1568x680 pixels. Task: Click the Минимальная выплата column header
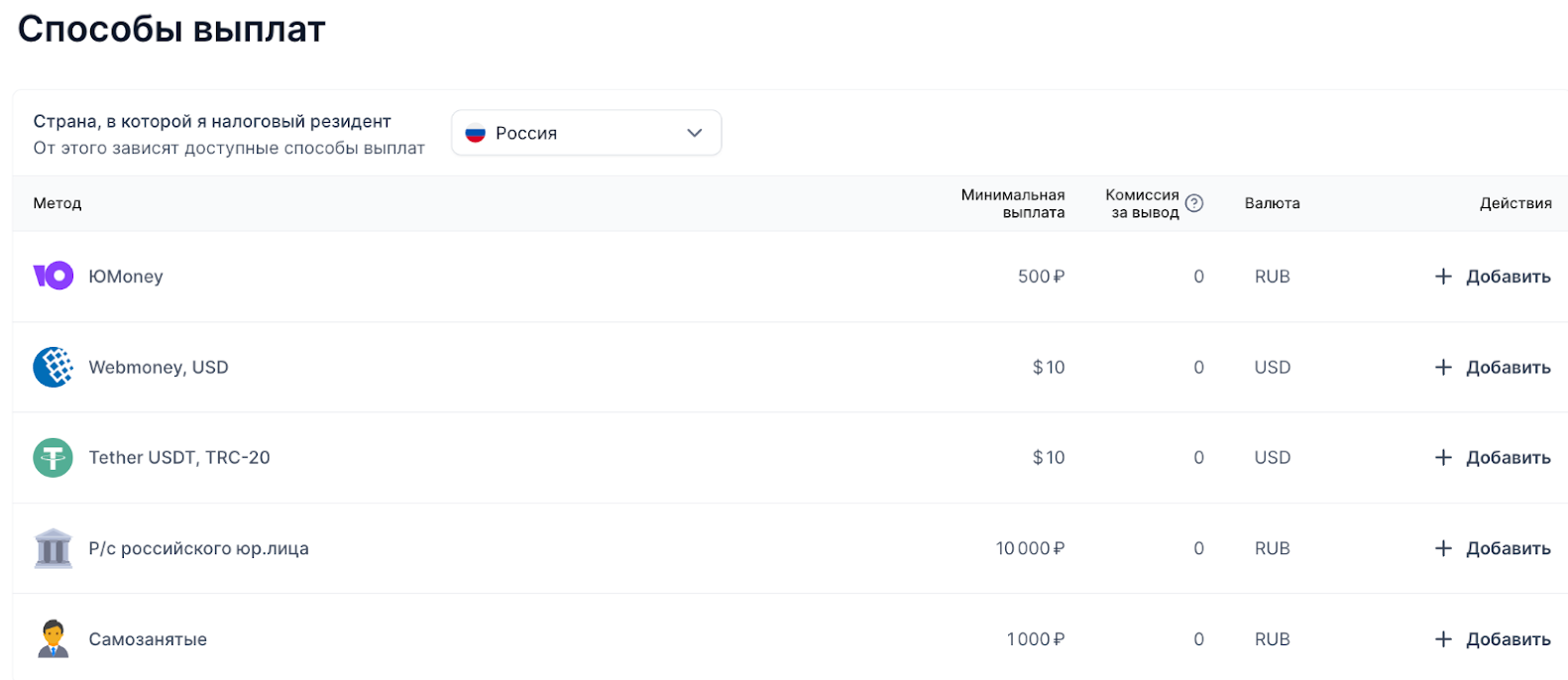1013,203
